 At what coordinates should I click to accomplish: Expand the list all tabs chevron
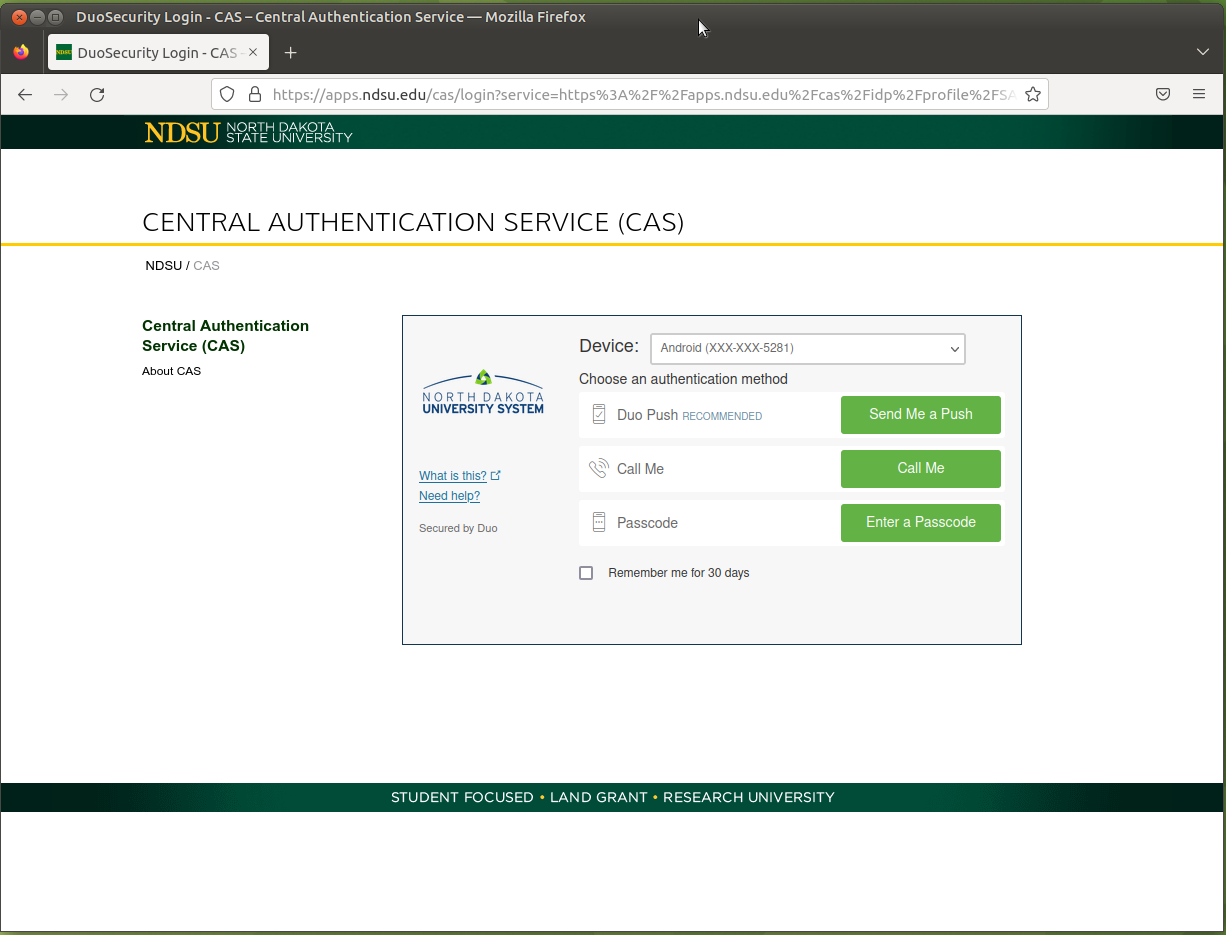point(1203,52)
